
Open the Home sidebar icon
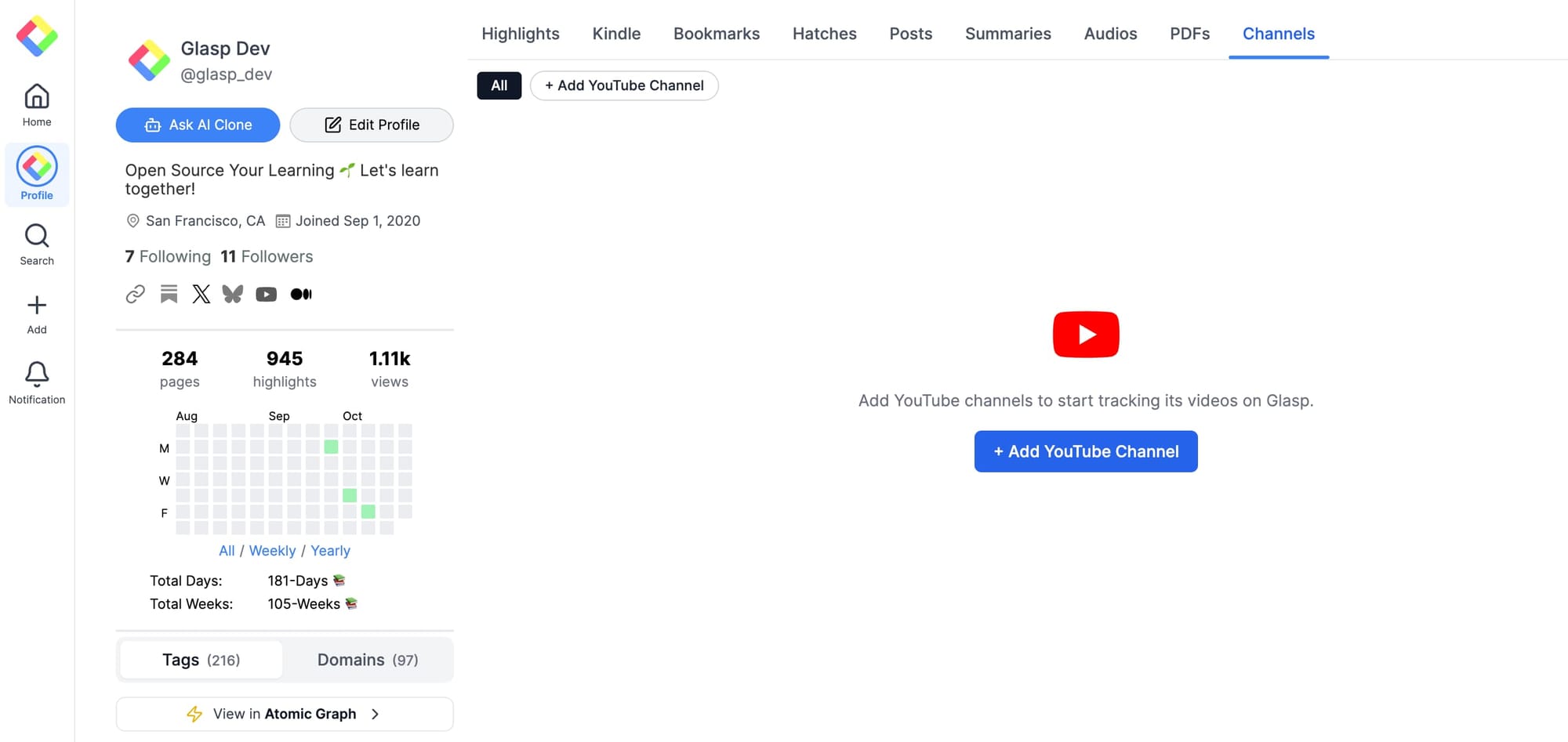(x=37, y=105)
